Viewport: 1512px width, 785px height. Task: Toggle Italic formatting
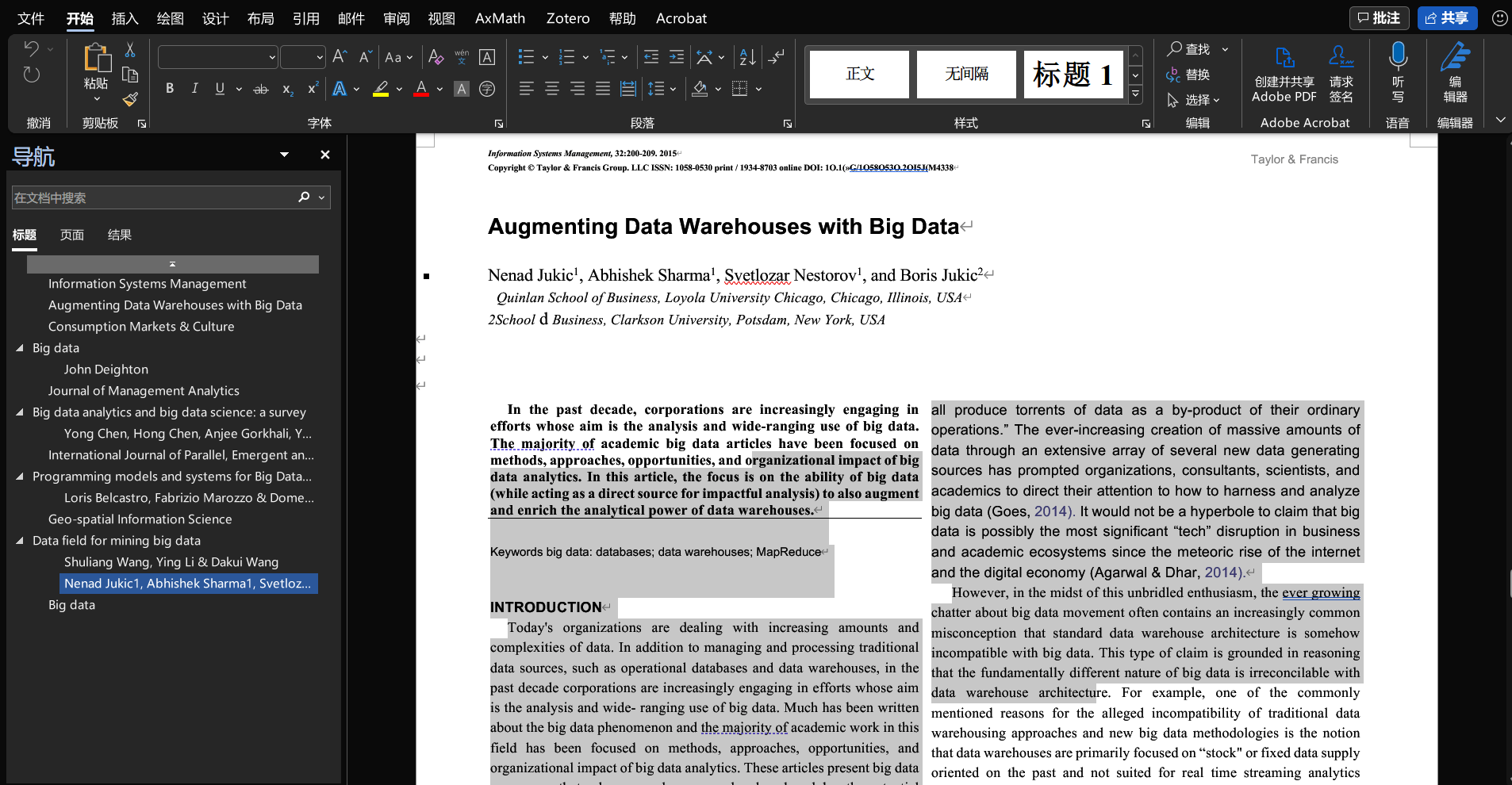[x=194, y=89]
